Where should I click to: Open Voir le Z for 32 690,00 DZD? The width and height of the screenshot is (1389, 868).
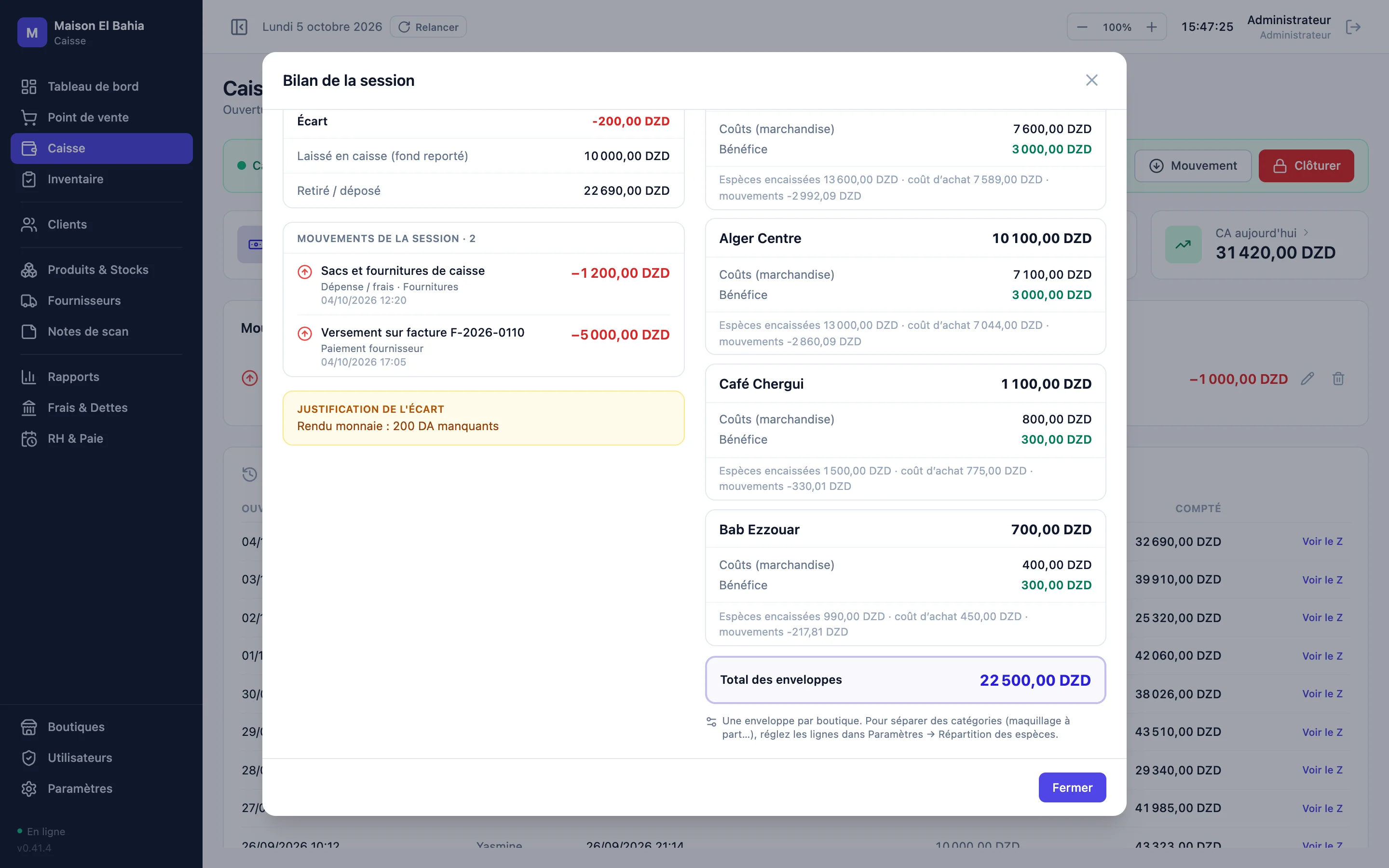[1322, 542]
